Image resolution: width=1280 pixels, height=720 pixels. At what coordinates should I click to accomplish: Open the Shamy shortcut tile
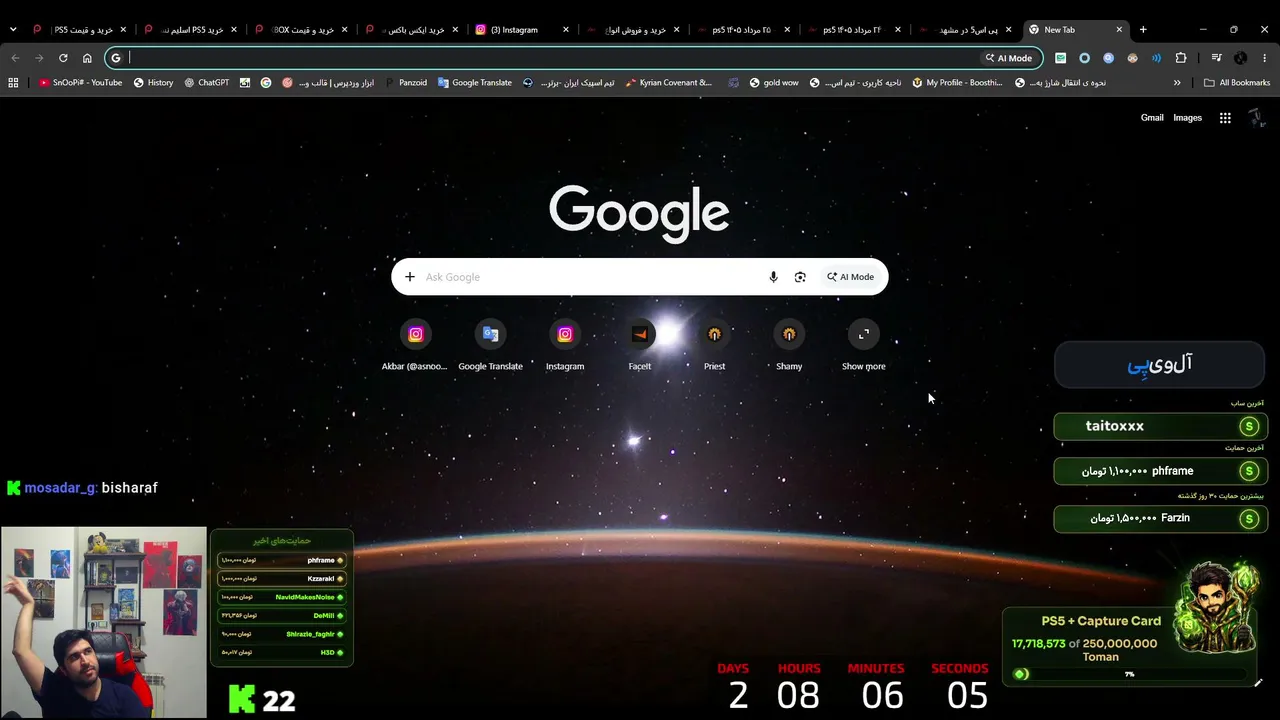point(789,345)
